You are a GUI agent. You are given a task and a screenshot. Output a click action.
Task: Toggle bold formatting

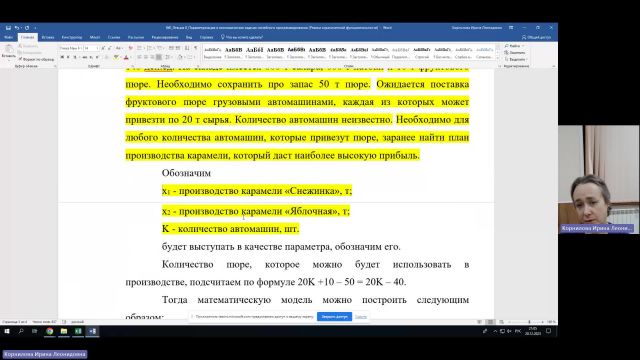tap(62, 57)
